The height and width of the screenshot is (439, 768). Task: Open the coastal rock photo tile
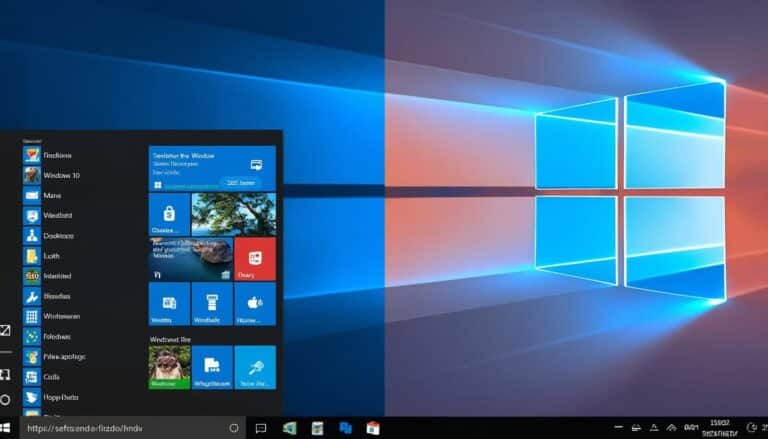[191, 259]
